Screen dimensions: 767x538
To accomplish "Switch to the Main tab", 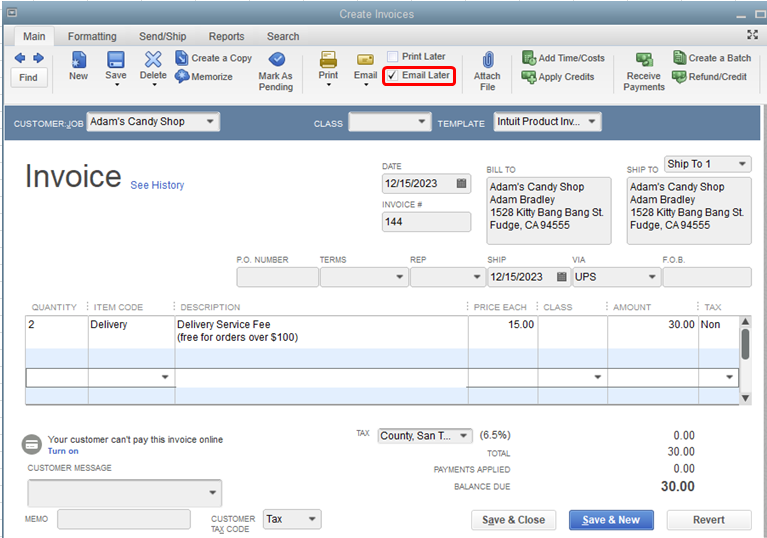I will 34,36.
